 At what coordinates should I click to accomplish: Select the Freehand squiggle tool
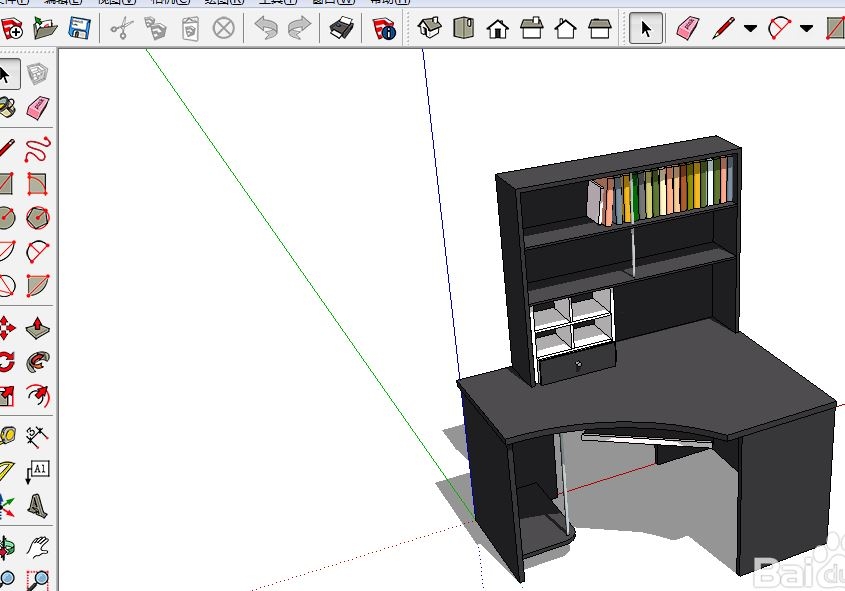(x=38, y=150)
